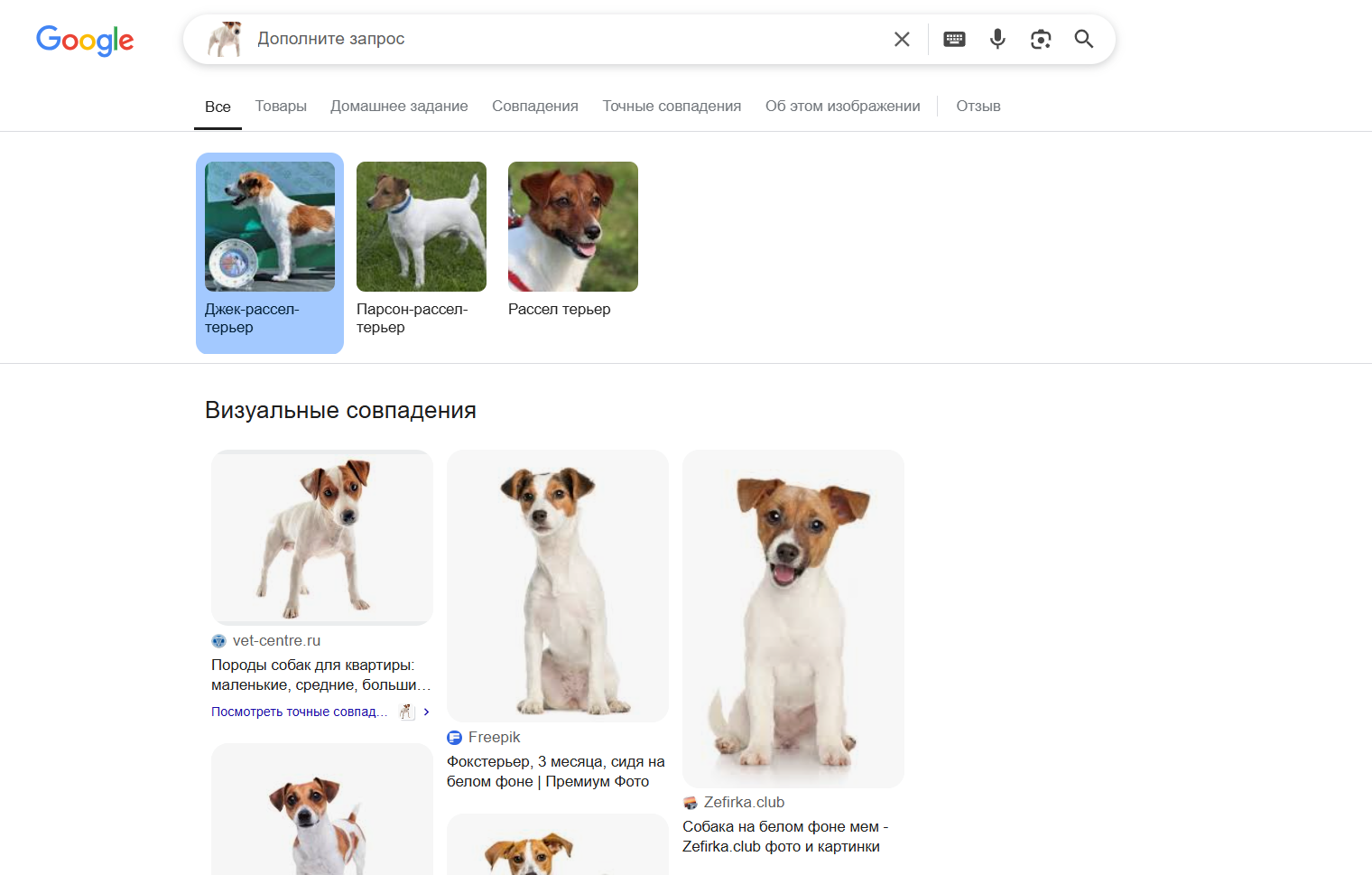Open the Об этом изображении tab

pos(842,106)
